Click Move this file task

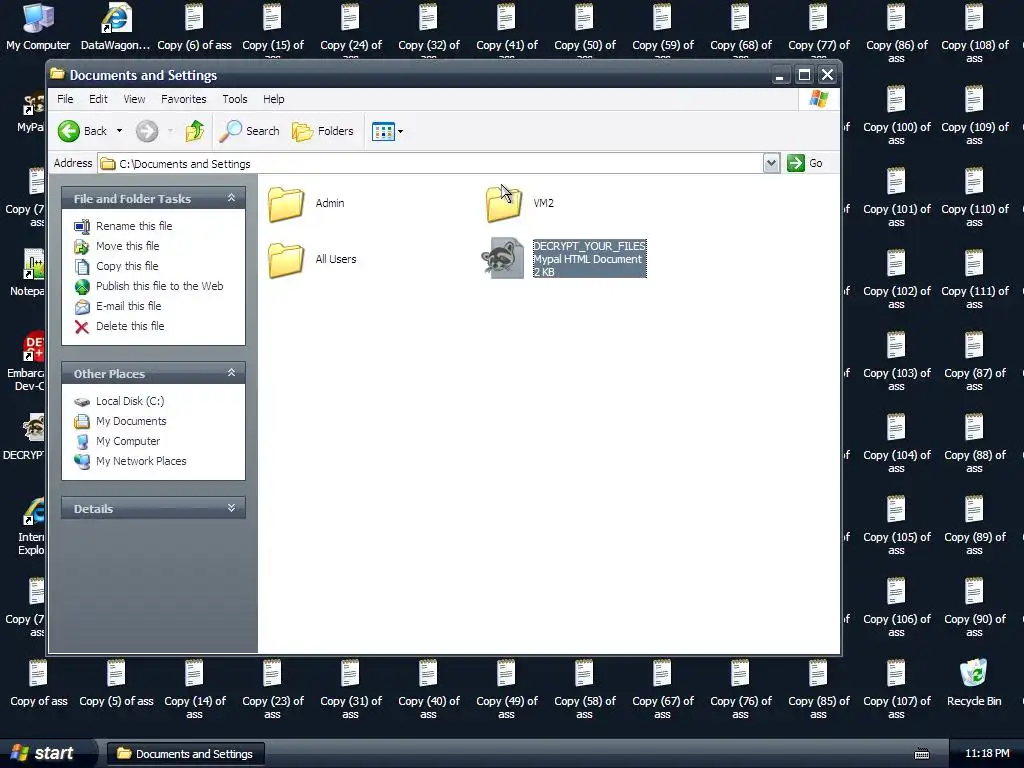click(x=127, y=246)
